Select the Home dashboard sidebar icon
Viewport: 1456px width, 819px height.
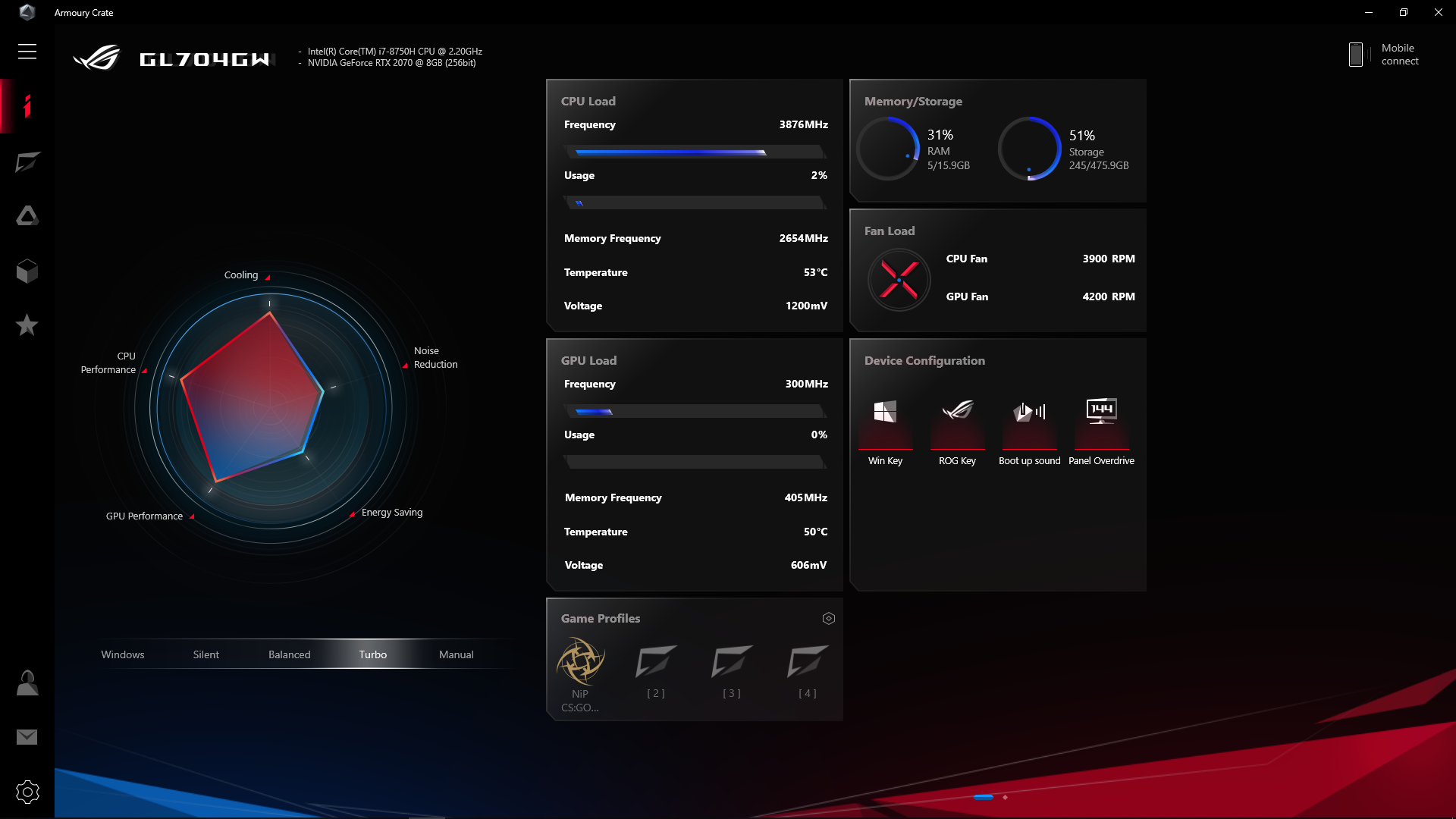pos(27,106)
